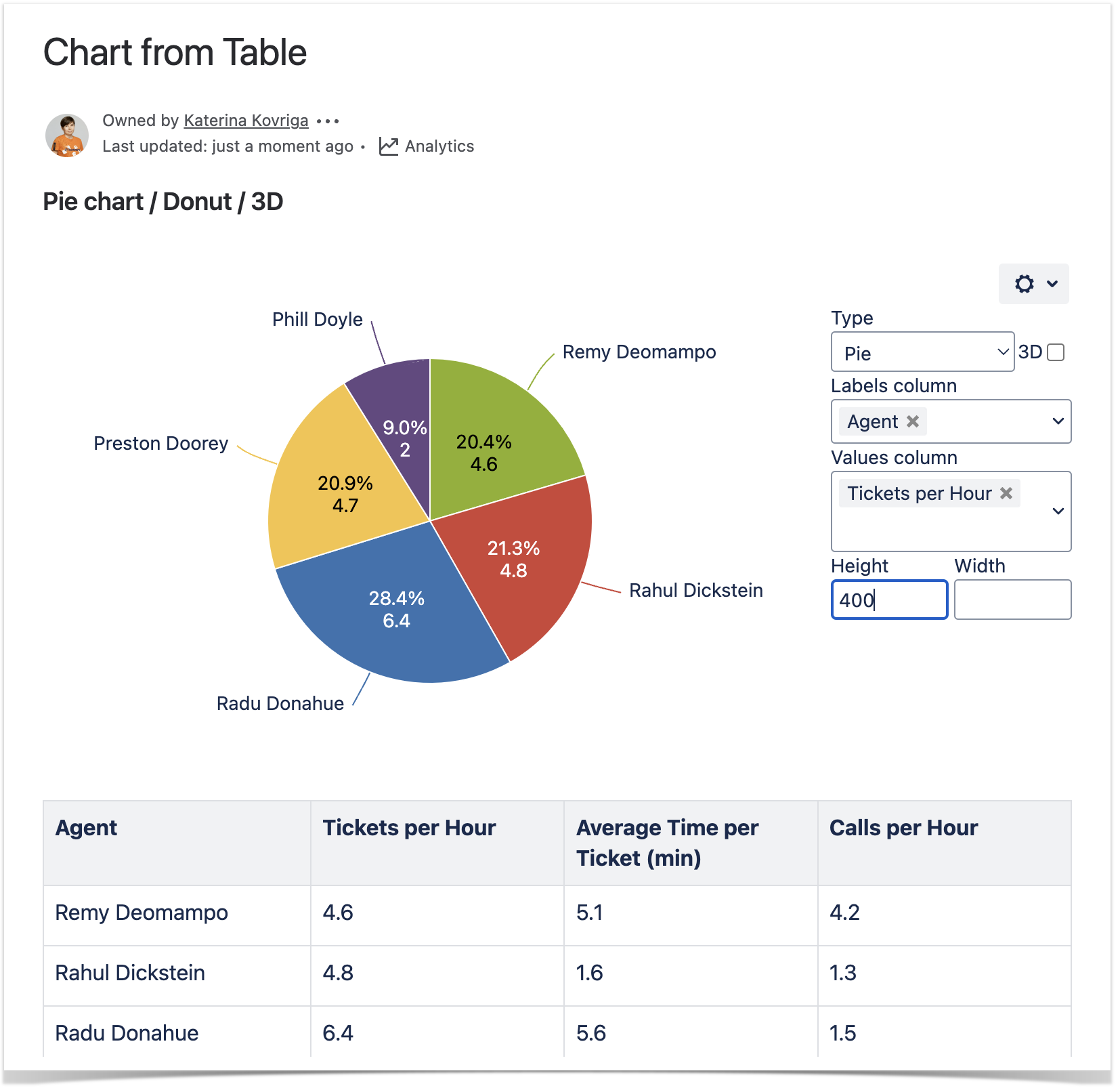Click the Height input field
The height and width of the screenshot is (1090, 1120).
click(888, 600)
